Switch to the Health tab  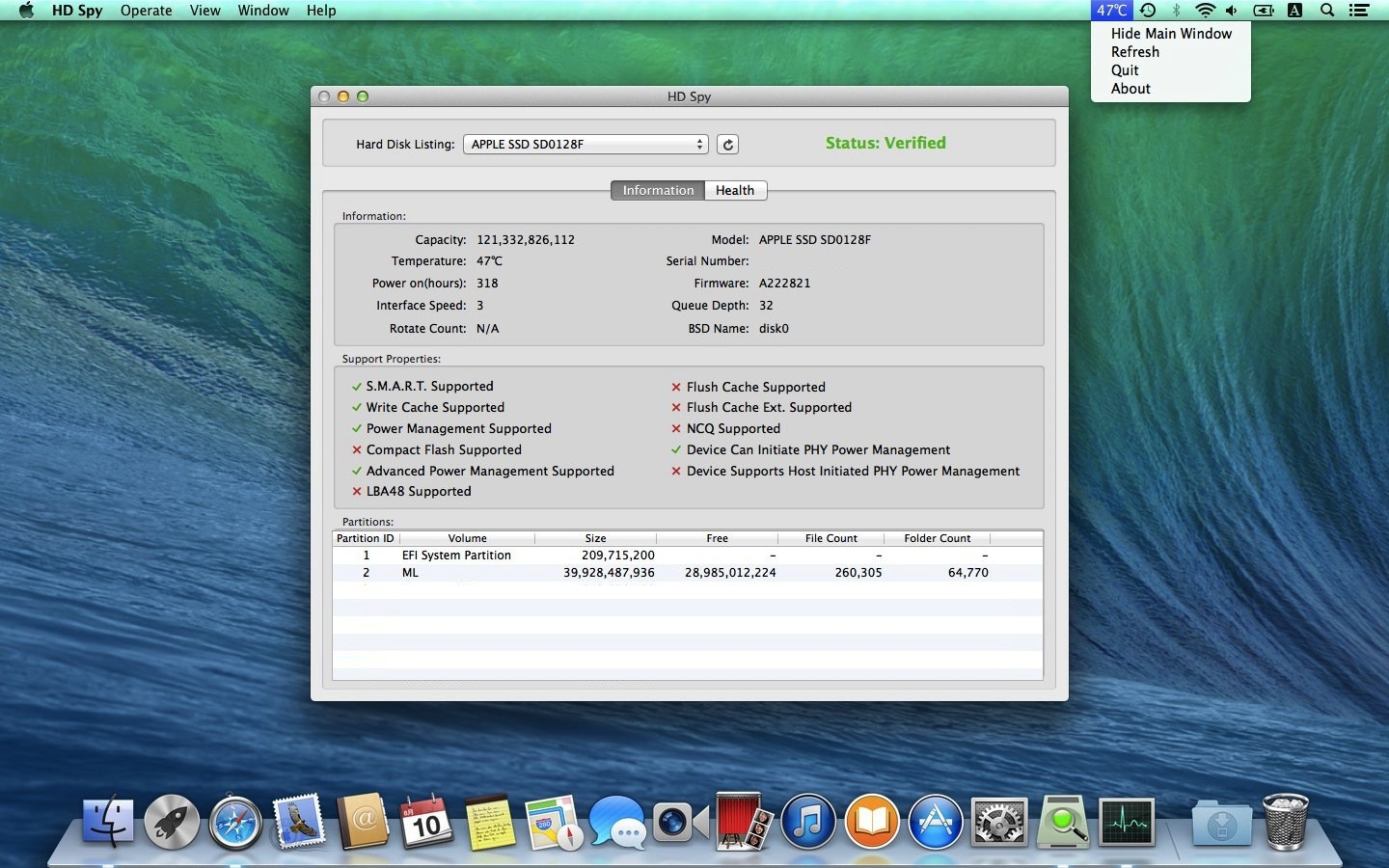(x=735, y=191)
